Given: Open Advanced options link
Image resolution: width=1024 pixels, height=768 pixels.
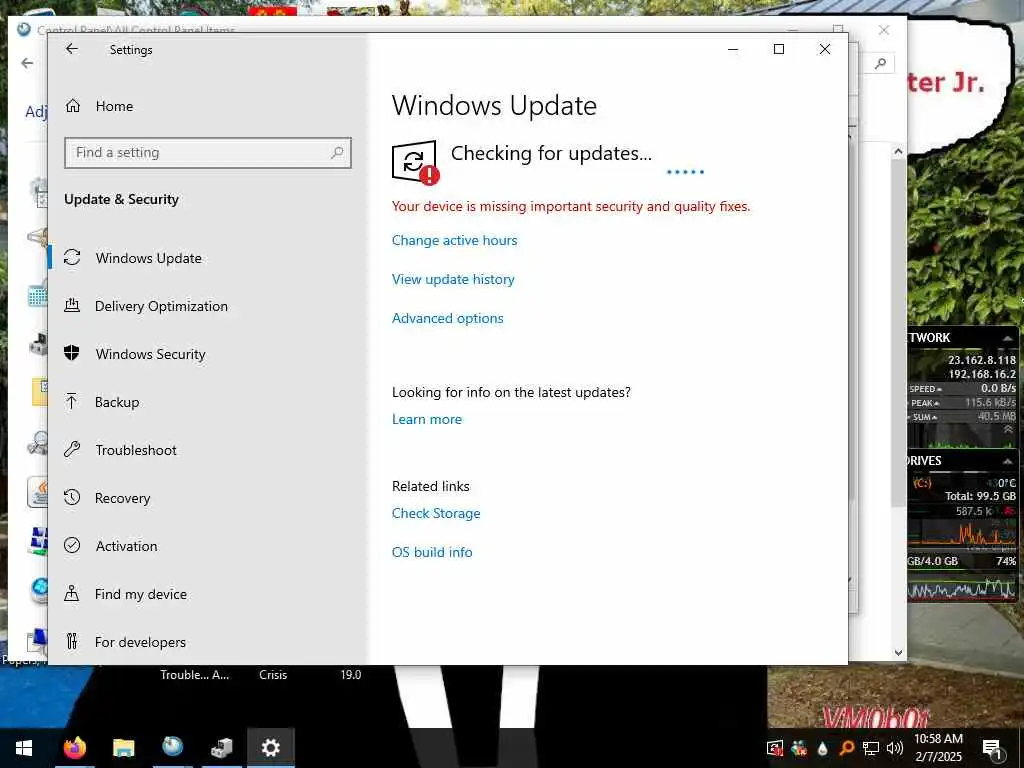Looking at the screenshot, I should (447, 319).
